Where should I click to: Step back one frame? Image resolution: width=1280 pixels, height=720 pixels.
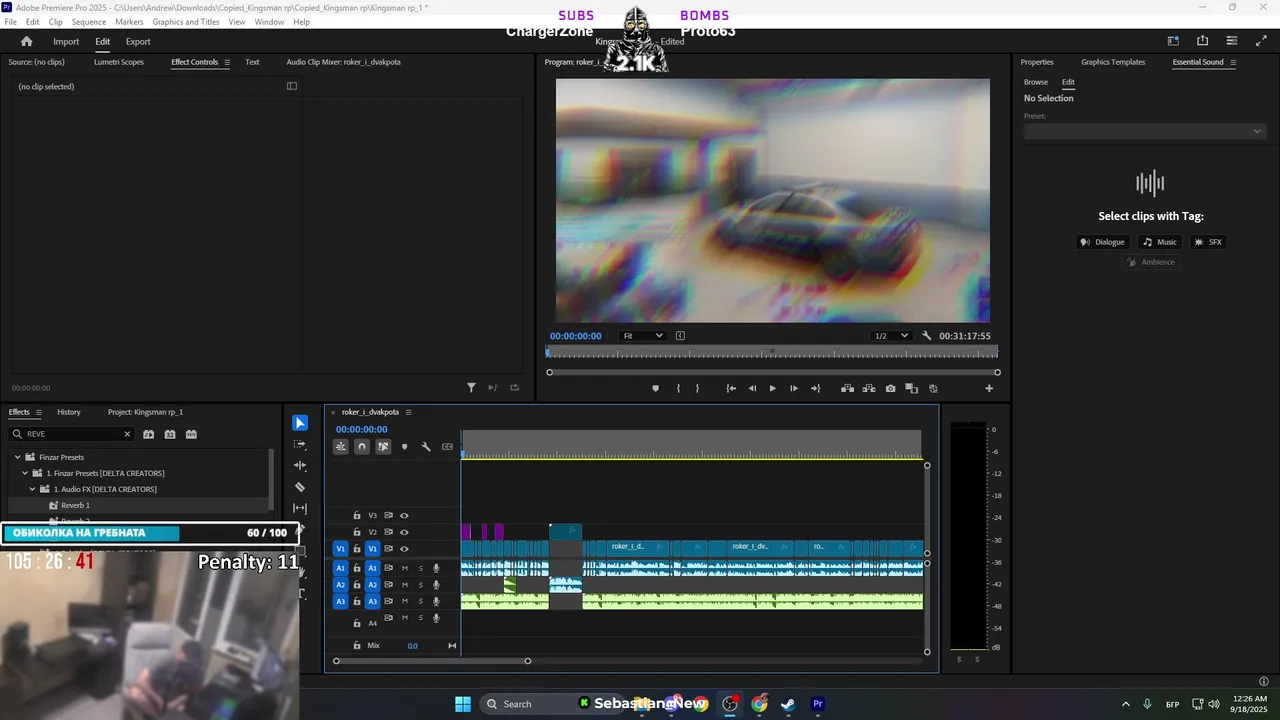pos(752,388)
